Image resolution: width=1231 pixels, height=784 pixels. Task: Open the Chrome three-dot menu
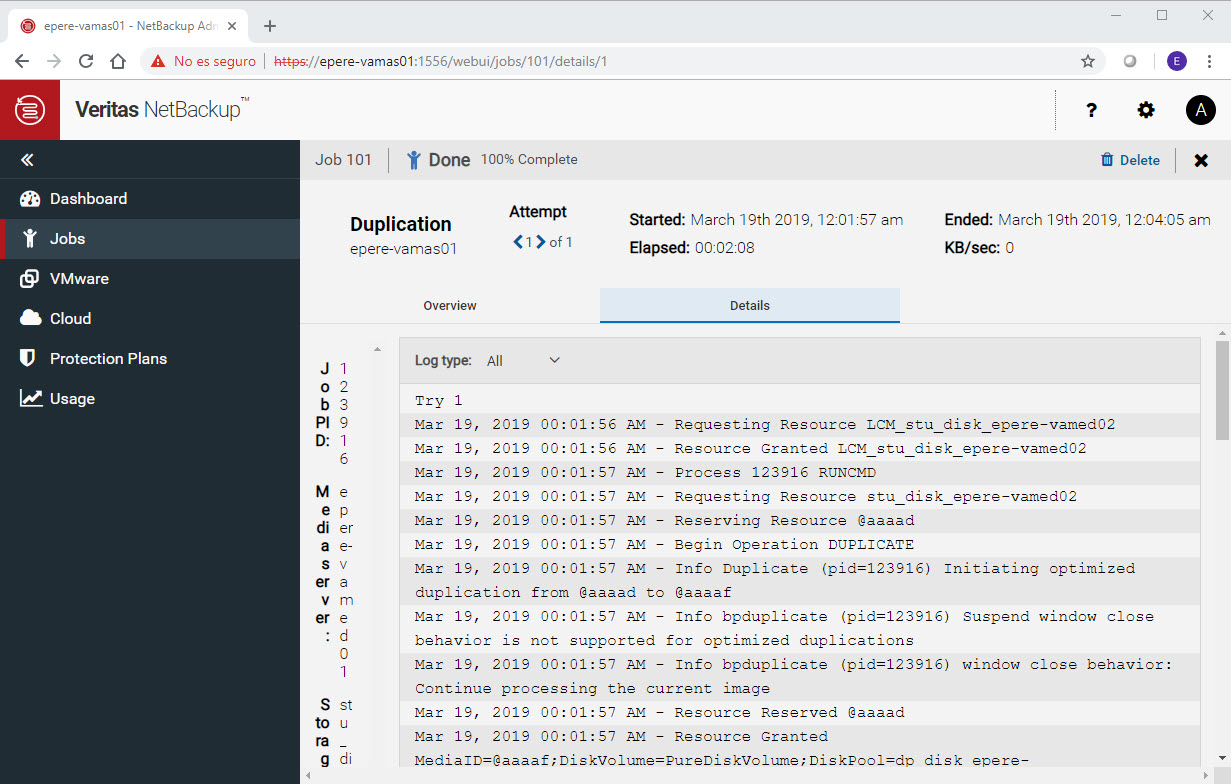1209,61
